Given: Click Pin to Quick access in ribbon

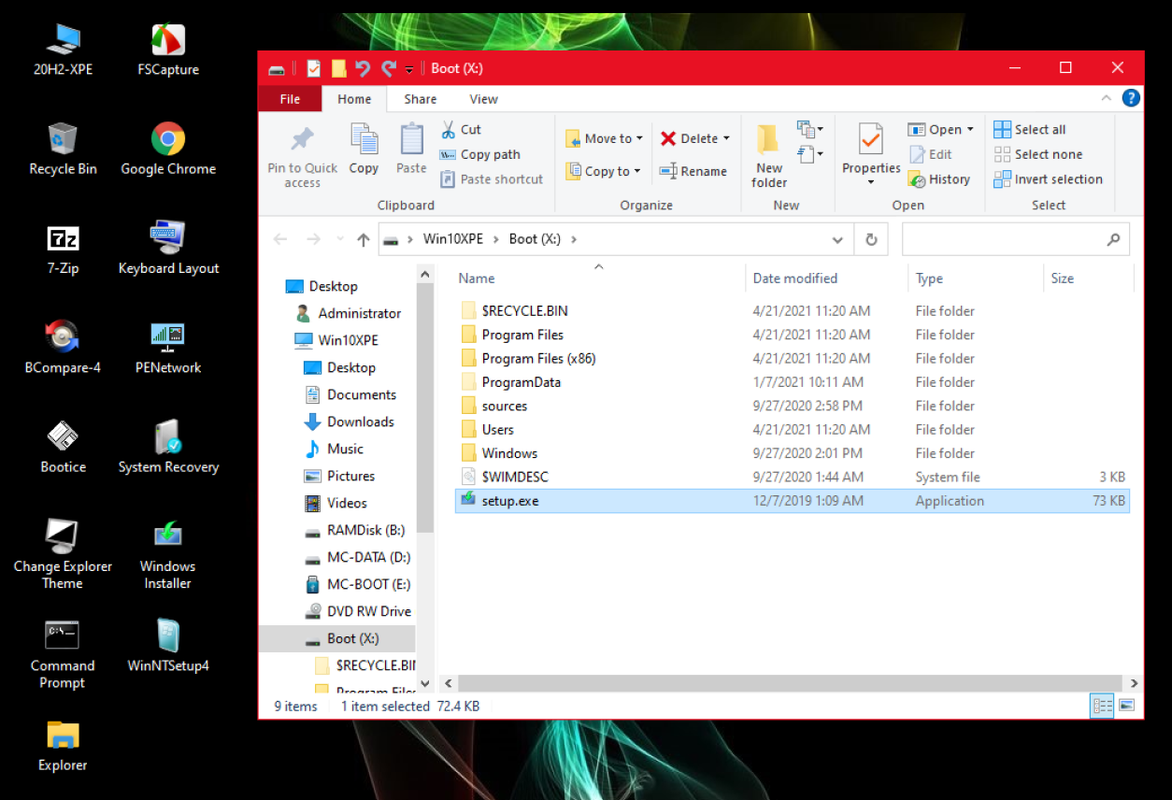Looking at the screenshot, I should [302, 157].
